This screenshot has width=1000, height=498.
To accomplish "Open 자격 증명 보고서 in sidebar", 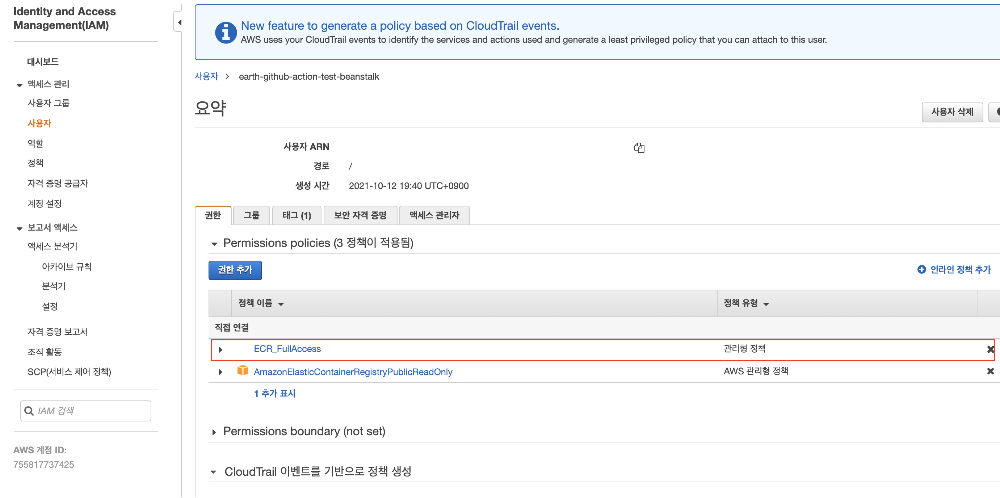I will click(x=57, y=332).
